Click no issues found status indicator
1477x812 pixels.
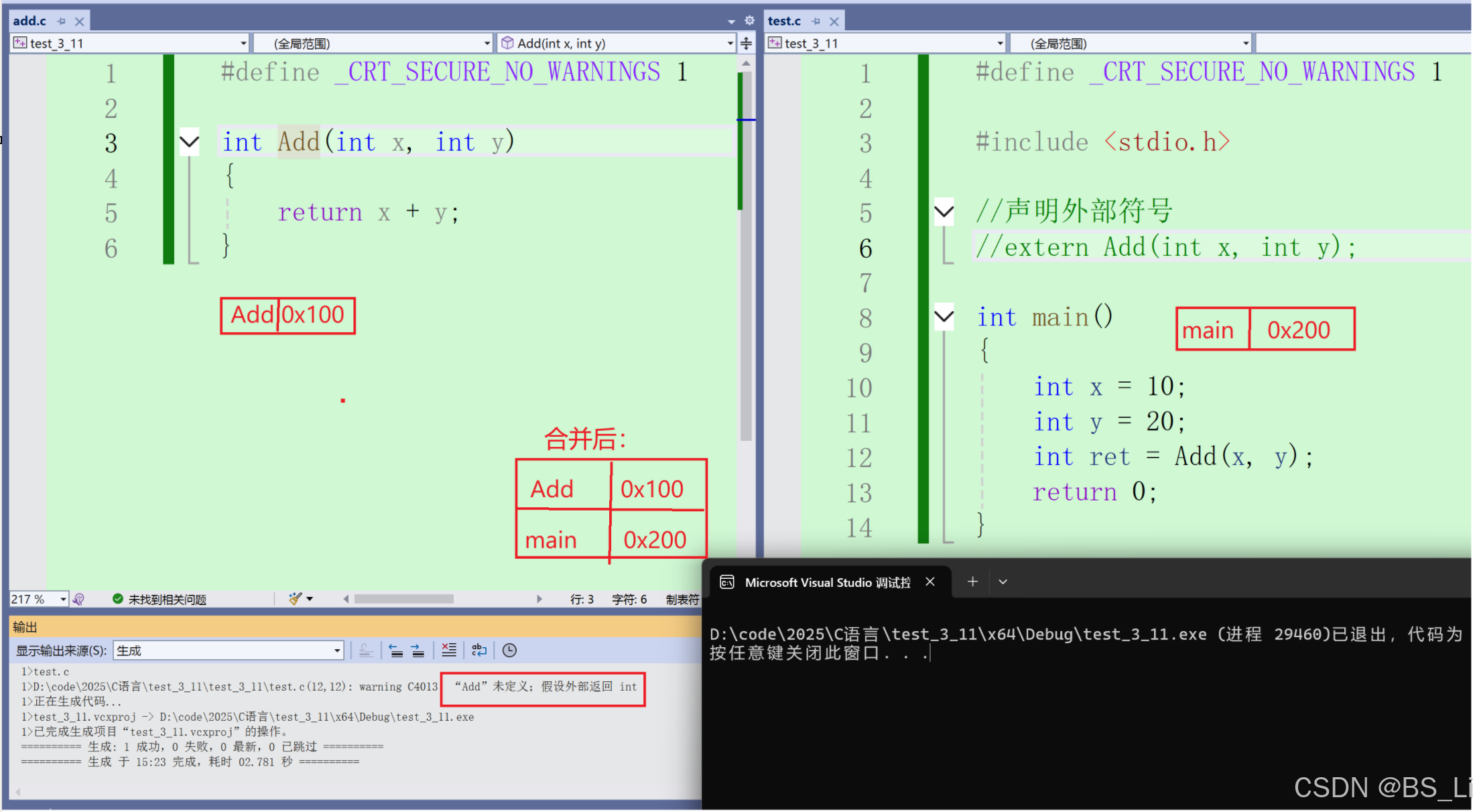[x=159, y=599]
